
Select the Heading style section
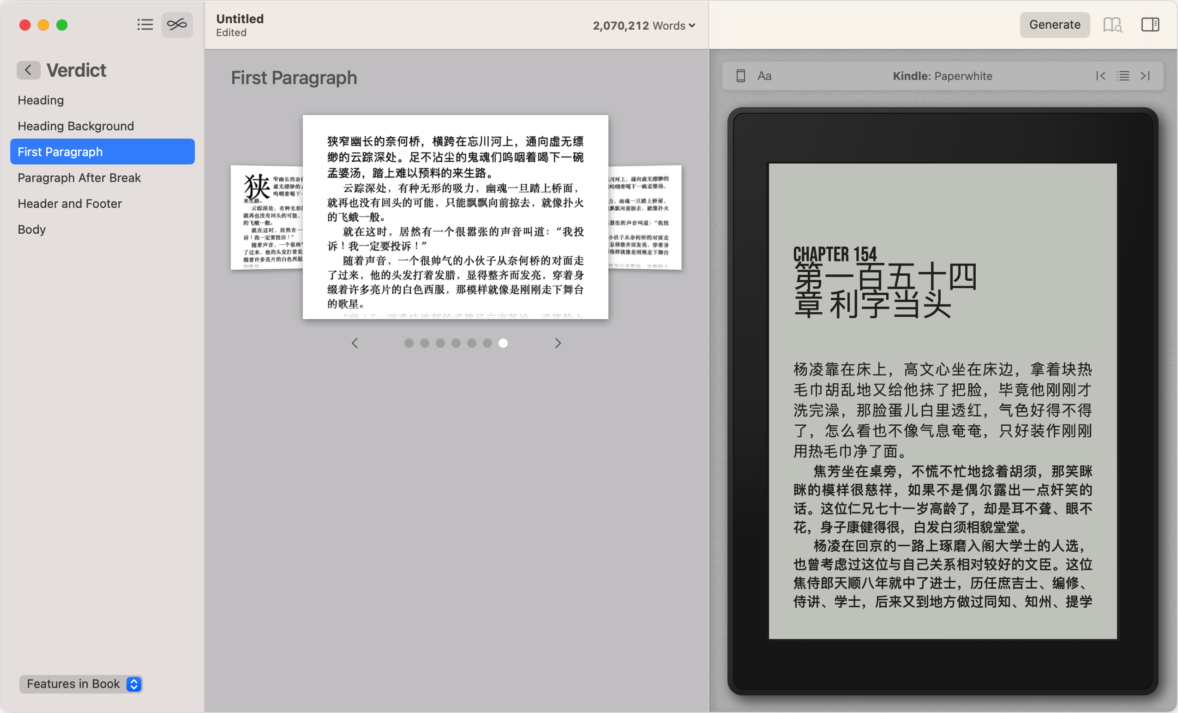[102, 100]
